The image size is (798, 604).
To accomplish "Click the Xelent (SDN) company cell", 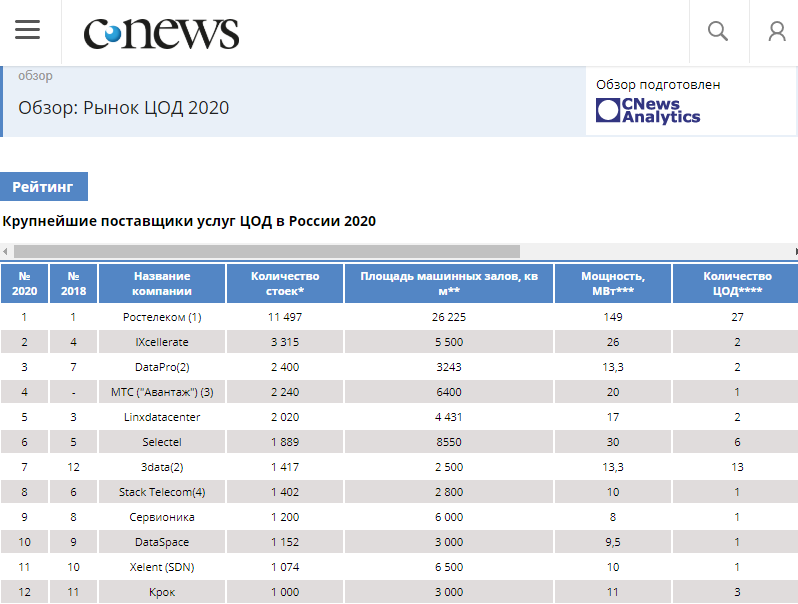I will pyautogui.click(x=161, y=567).
